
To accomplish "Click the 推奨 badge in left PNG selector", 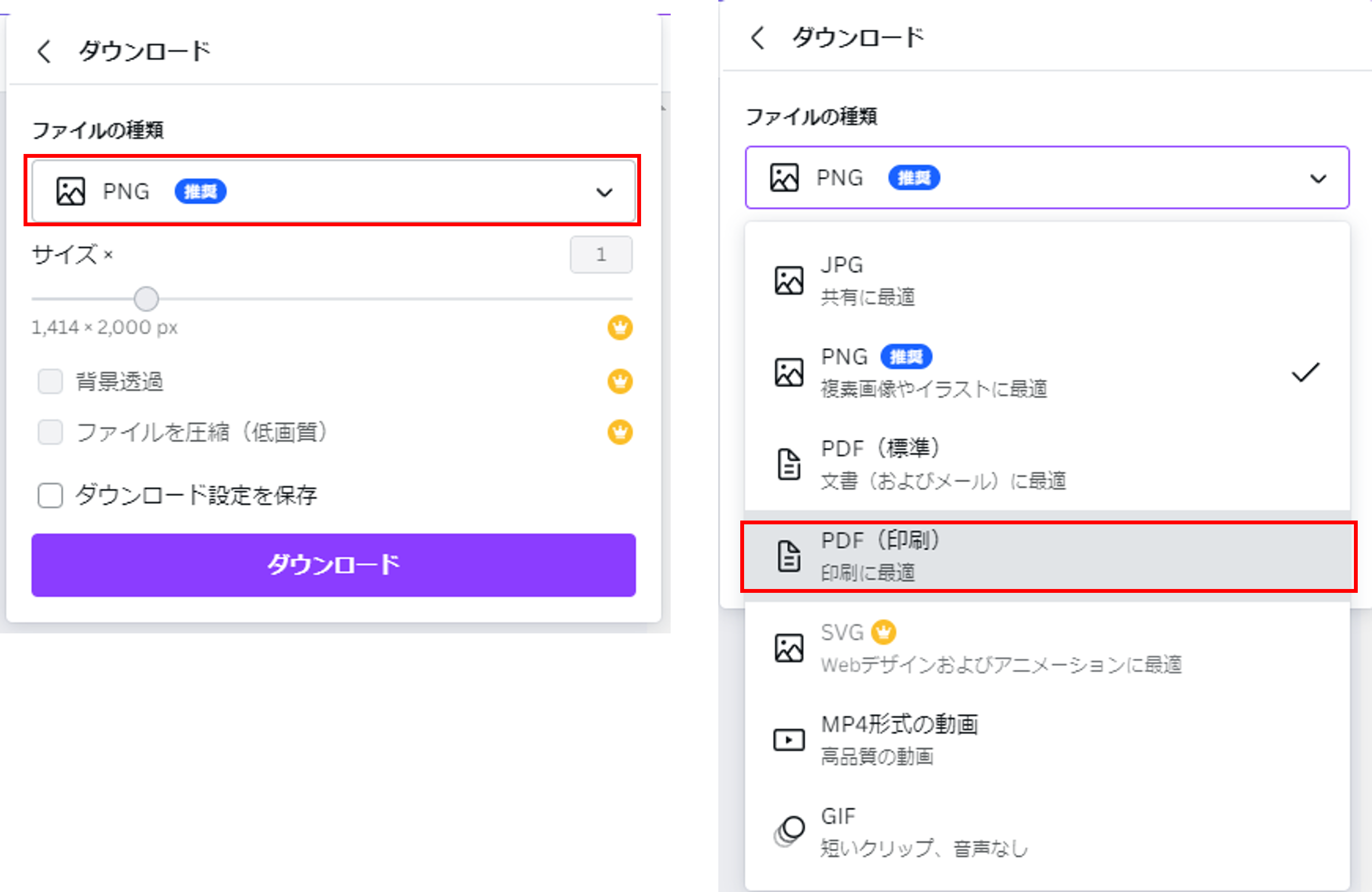I will point(200,191).
